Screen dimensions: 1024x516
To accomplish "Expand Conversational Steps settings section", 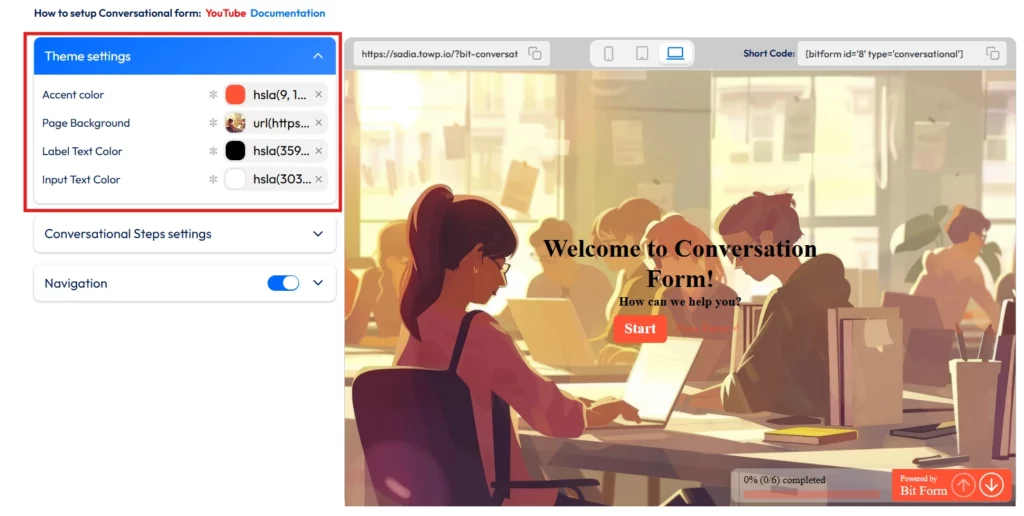I will coord(318,234).
